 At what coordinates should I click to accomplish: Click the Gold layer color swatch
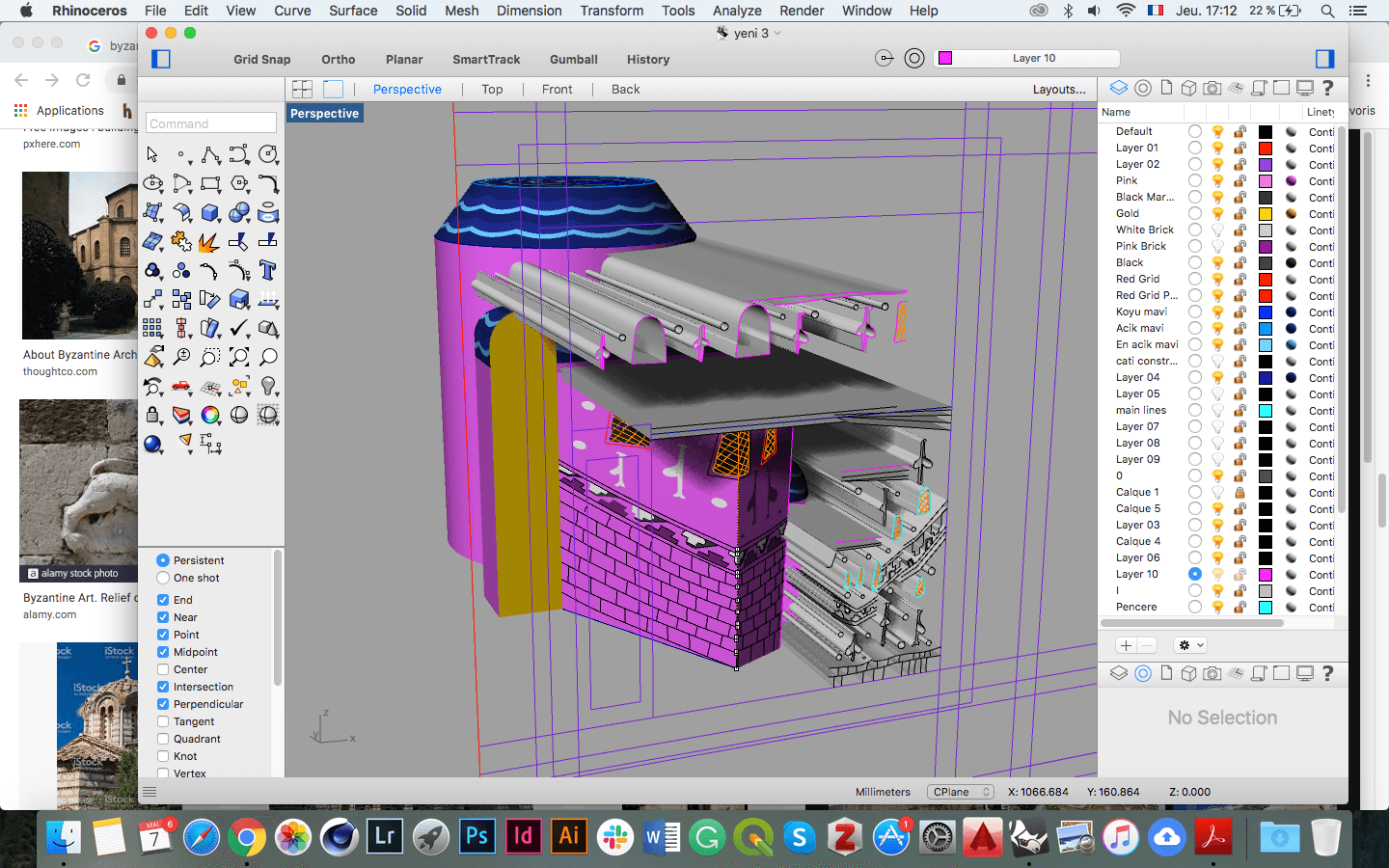(x=1266, y=213)
